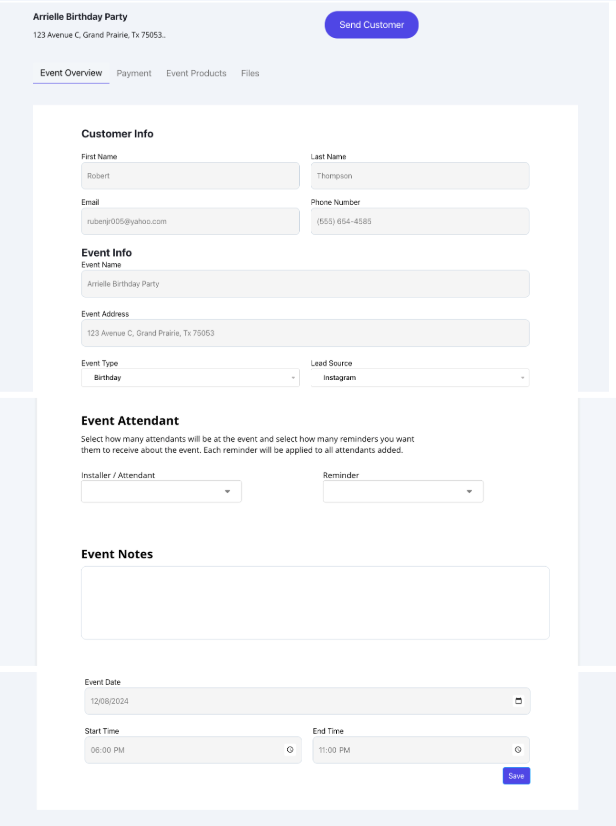Open the Reminder dropdown
The width and height of the screenshot is (616, 826).
403,492
